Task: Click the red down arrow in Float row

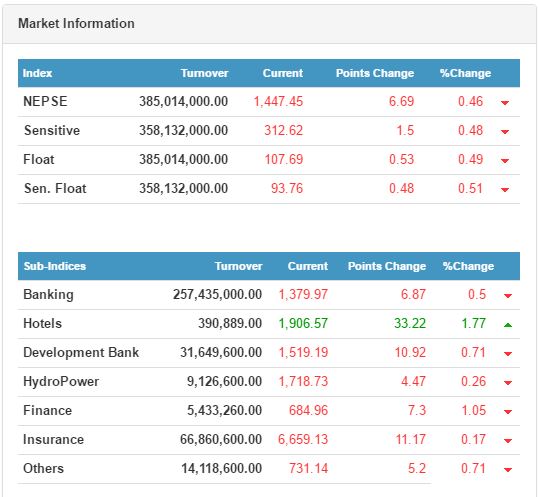Action: click(x=505, y=161)
